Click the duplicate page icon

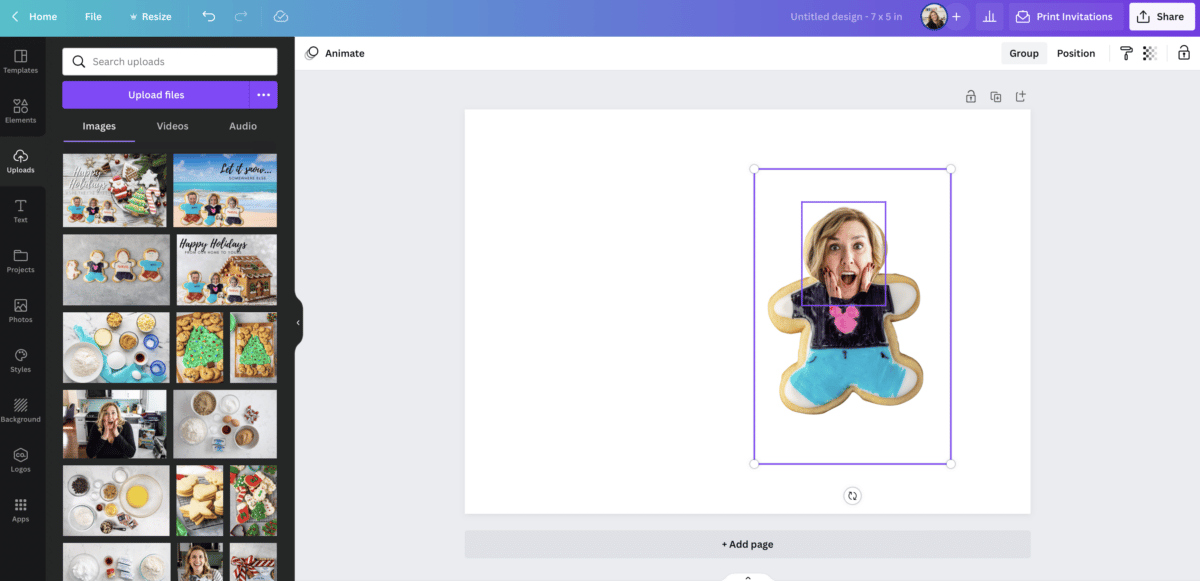click(x=996, y=97)
